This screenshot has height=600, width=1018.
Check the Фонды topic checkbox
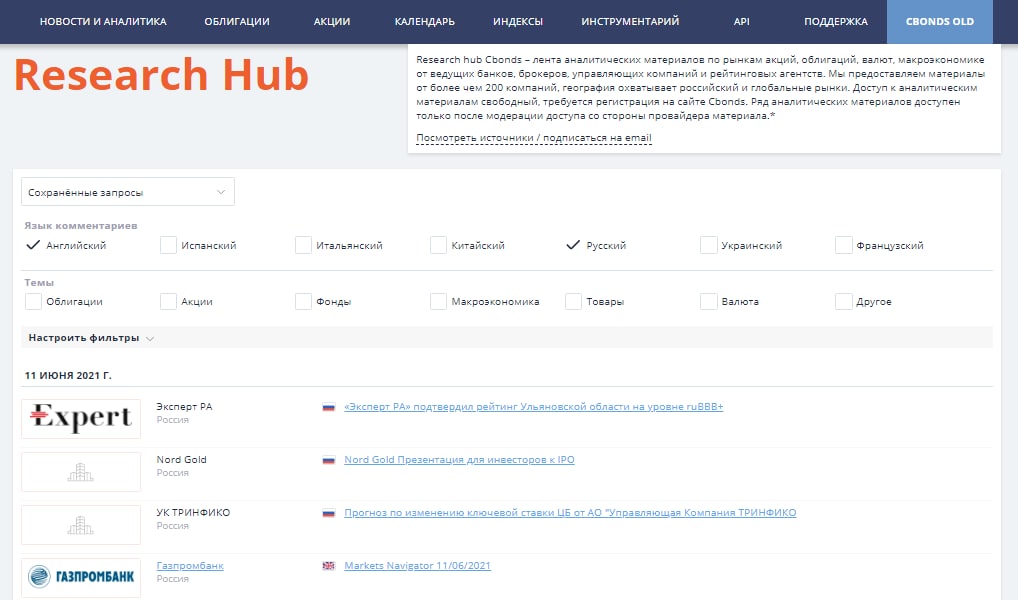[x=303, y=301]
